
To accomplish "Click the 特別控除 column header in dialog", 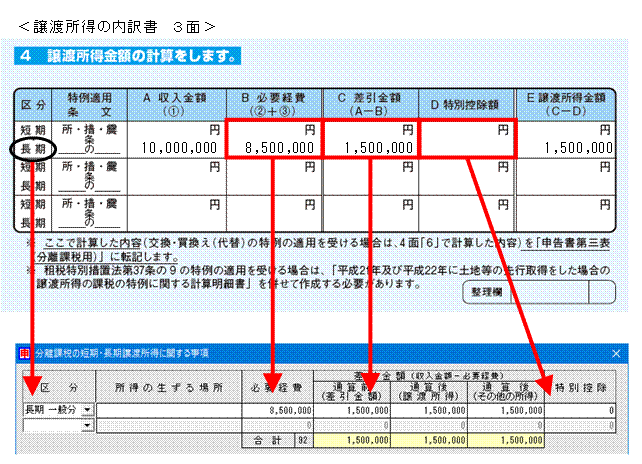I will click(580, 387).
